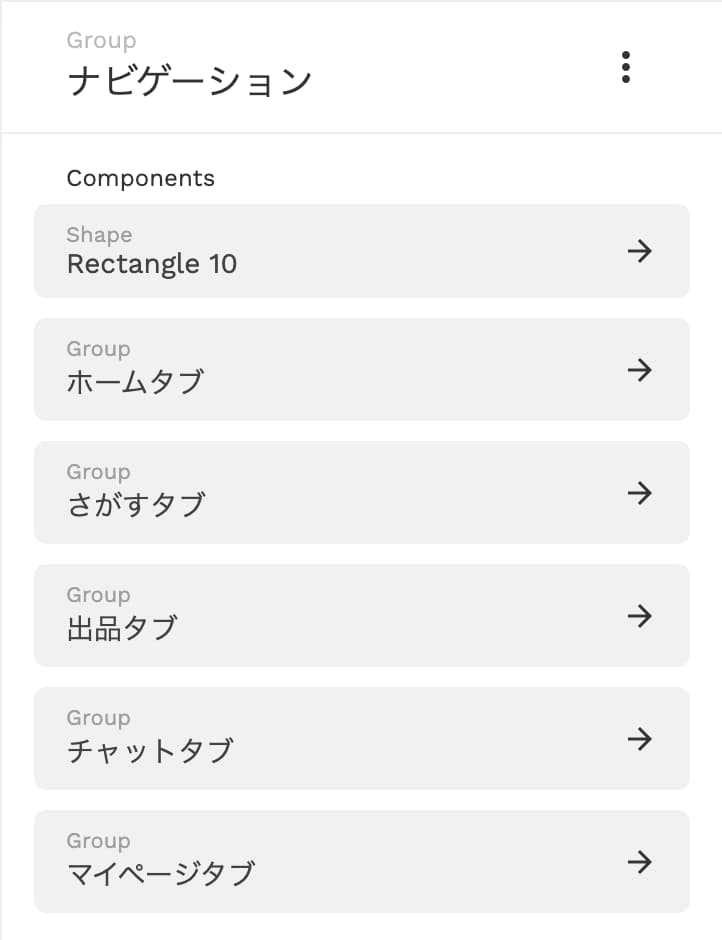Click the Group label above 出品タブ
Screen dimensions: 722x940
click(x=98, y=595)
